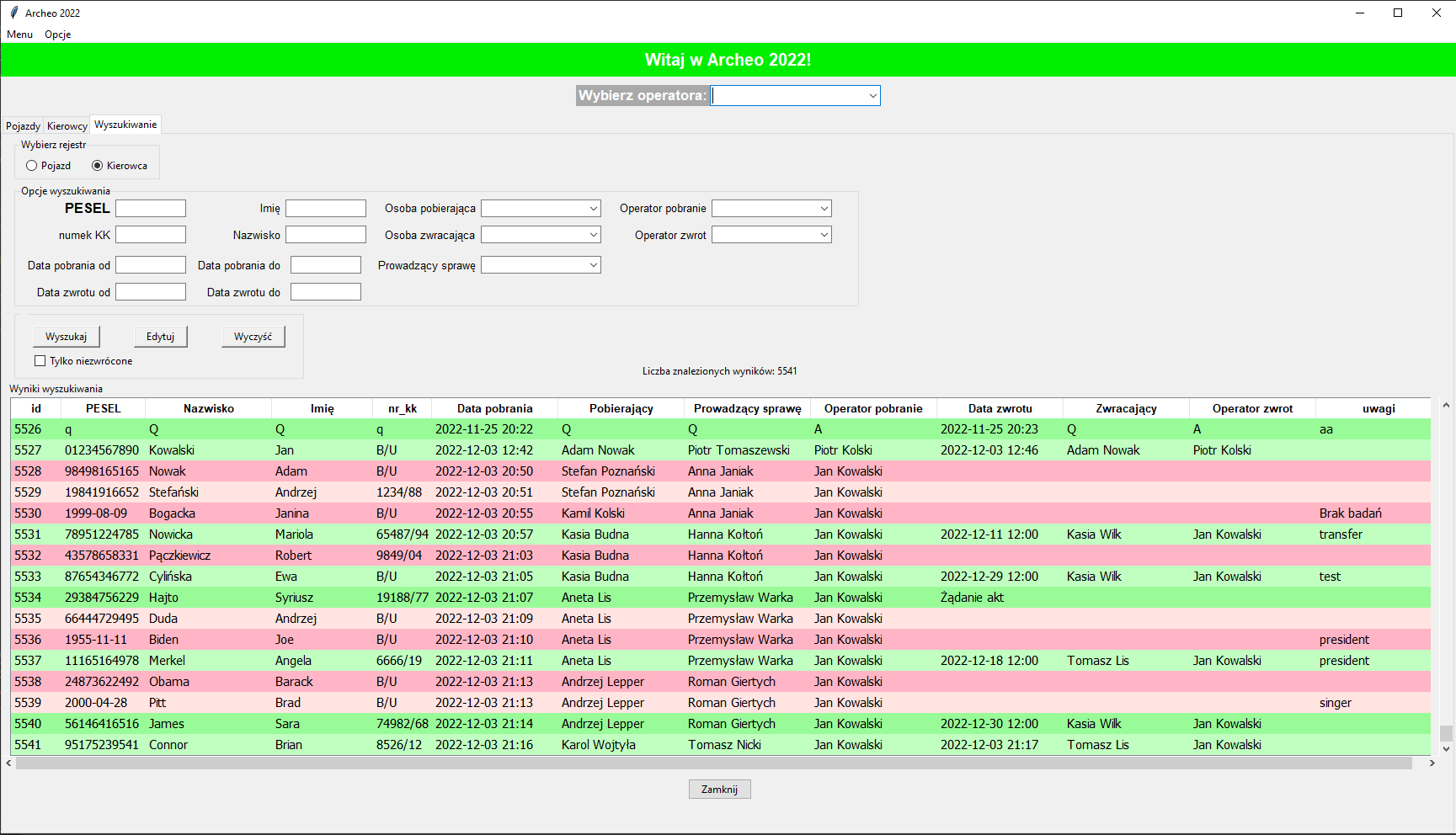Viewport: 1456px width, 835px height.
Task: Click the horizontal scrollbar right arrow
Action: click(1432, 763)
